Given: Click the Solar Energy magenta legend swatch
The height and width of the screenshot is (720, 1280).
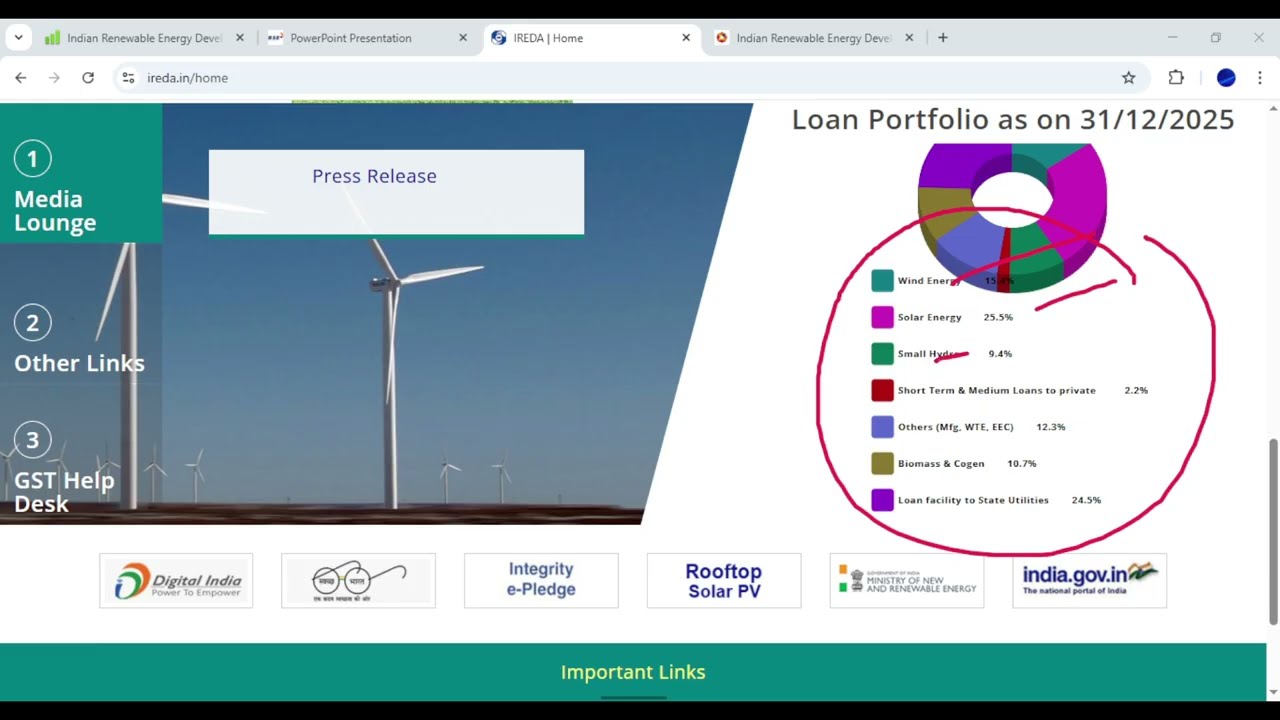Looking at the screenshot, I should 882,317.
